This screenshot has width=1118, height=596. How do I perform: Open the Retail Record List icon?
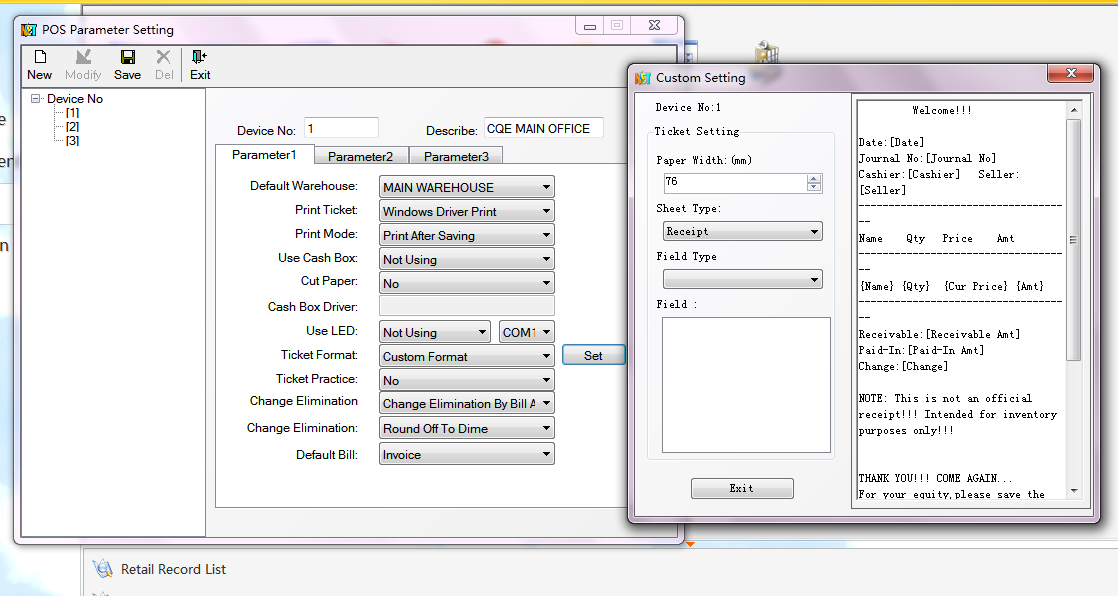pyautogui.click(x=102, y=569)
